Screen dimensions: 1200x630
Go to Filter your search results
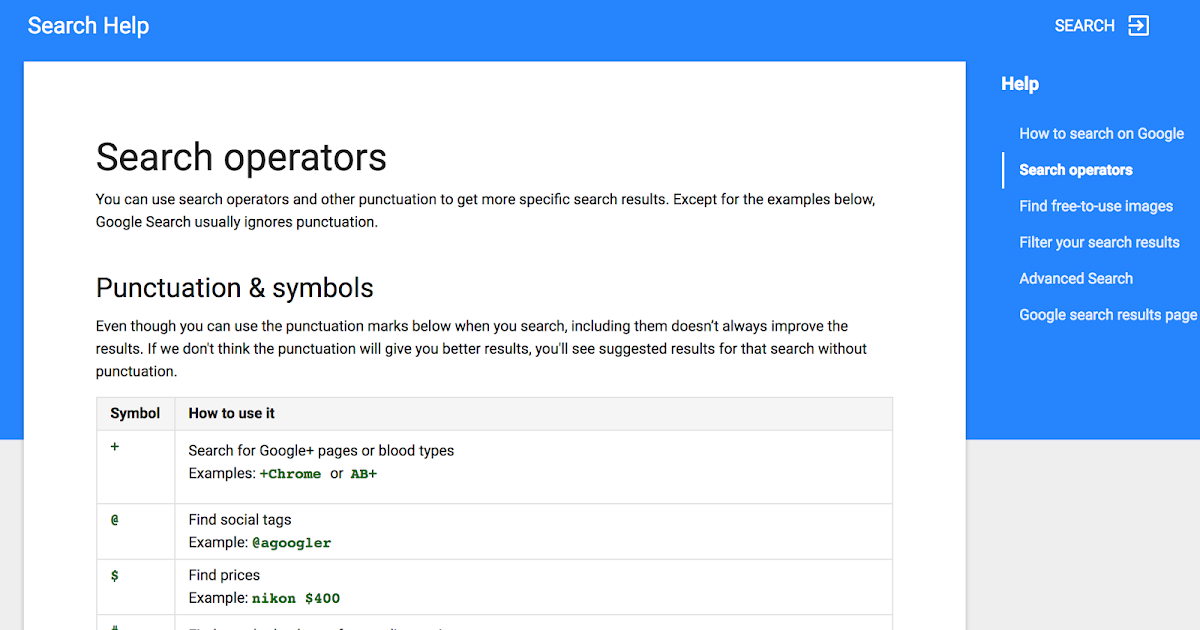tap(1099, 242)
